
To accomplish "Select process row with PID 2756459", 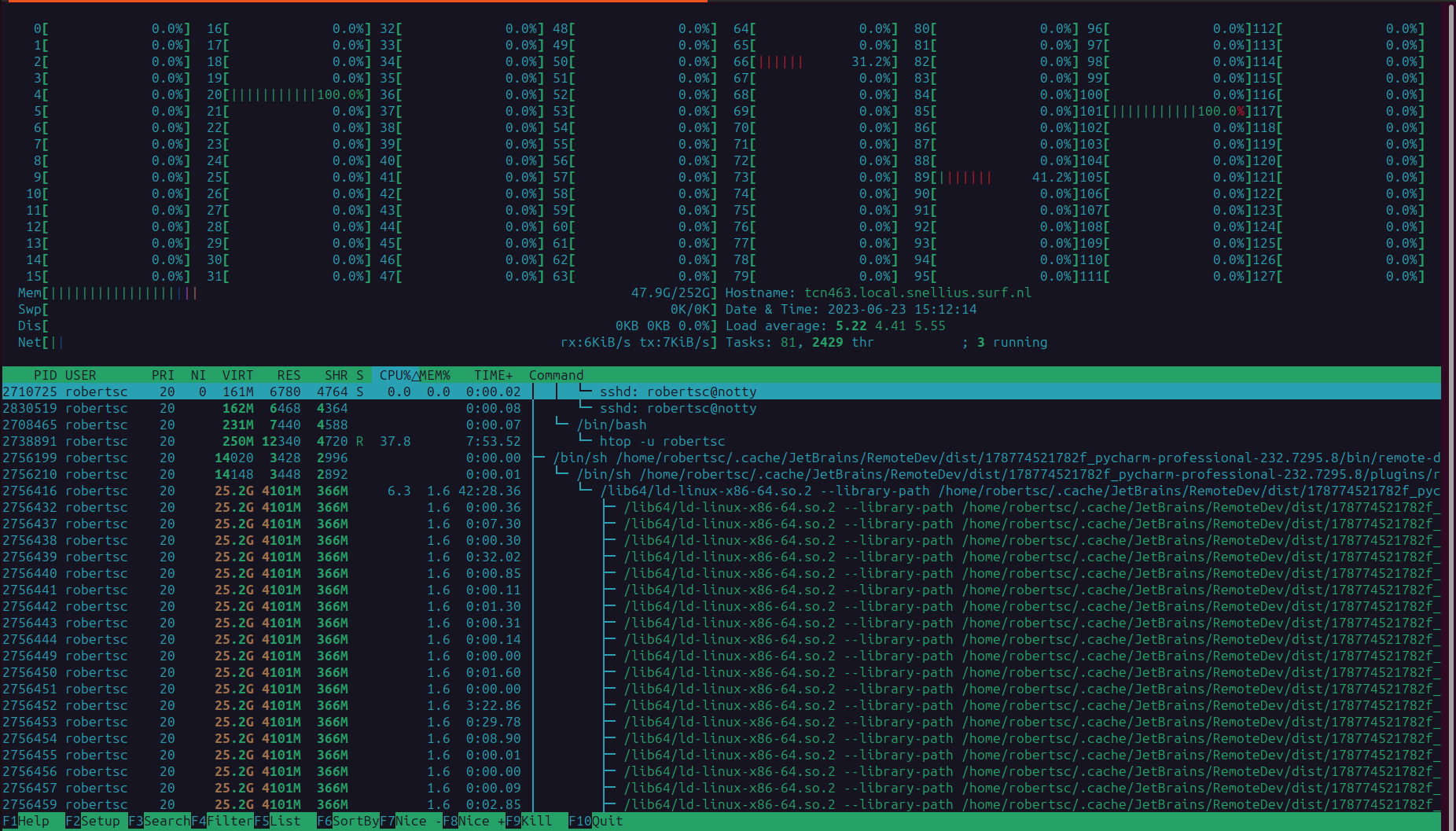I will point(722,804).
